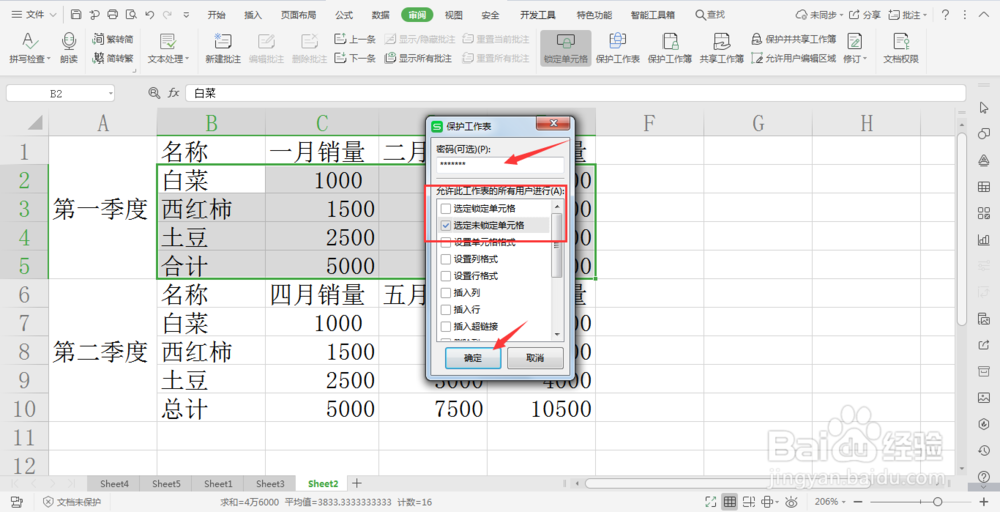This screenshot has height=512, width=1000.
Task: Click the 分享 share button
Action: (865, 14)
